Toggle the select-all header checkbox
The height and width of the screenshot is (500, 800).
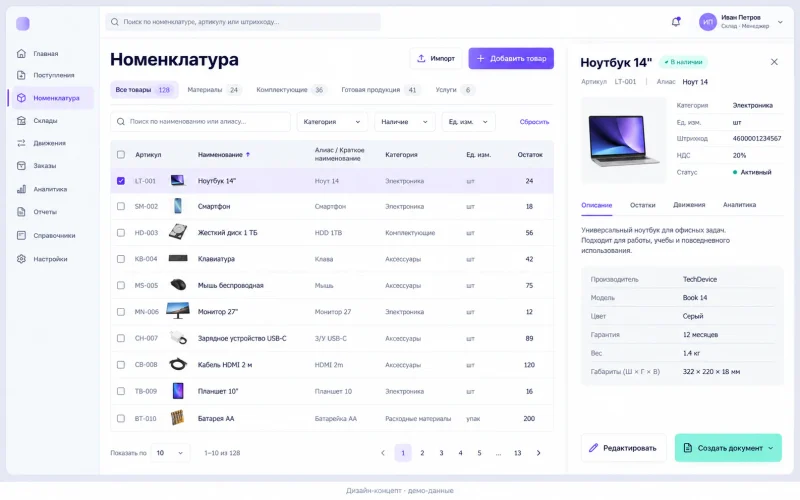pyautogui.click(x=120, y=155)
